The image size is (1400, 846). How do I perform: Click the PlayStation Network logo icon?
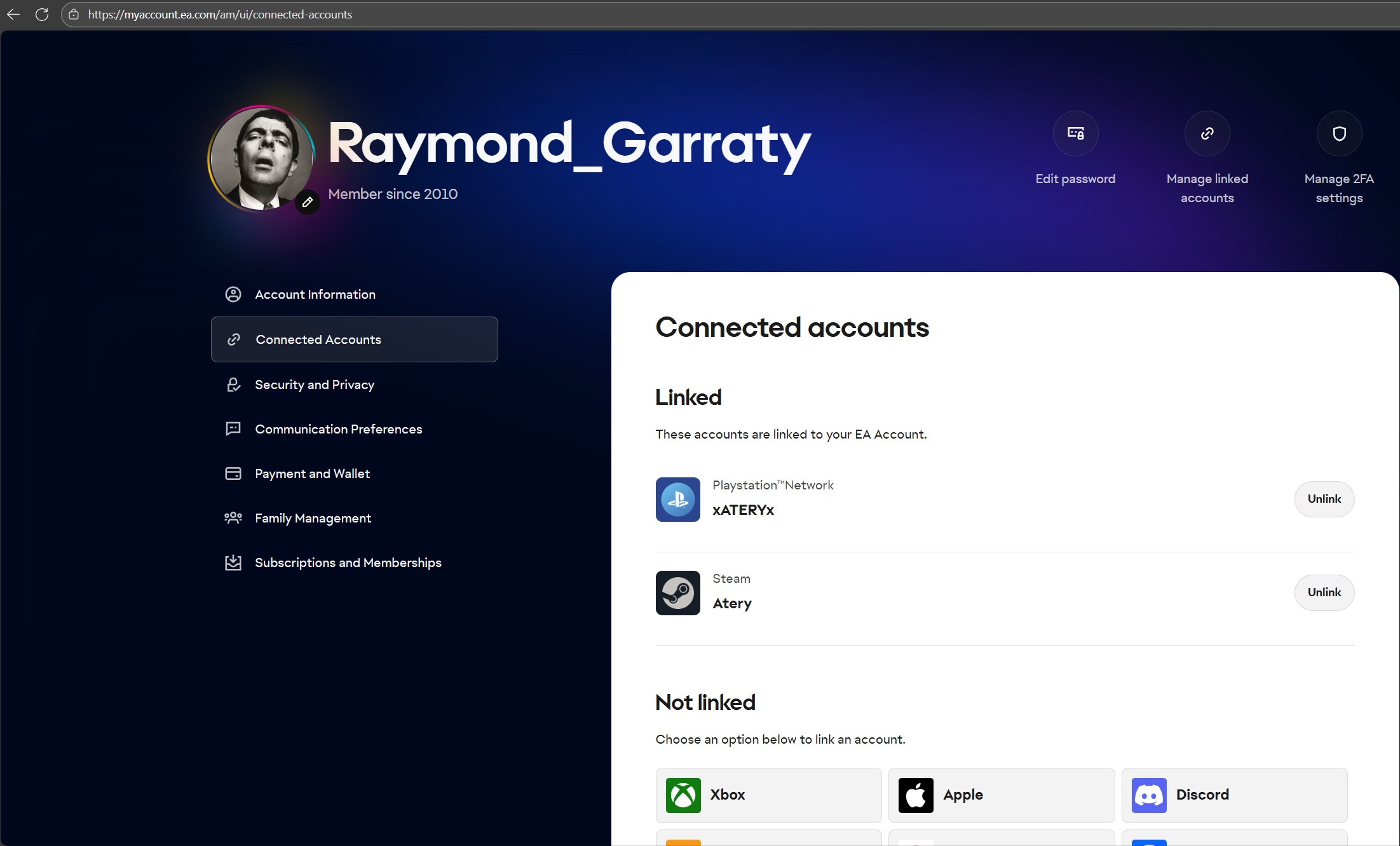point(677,500)
